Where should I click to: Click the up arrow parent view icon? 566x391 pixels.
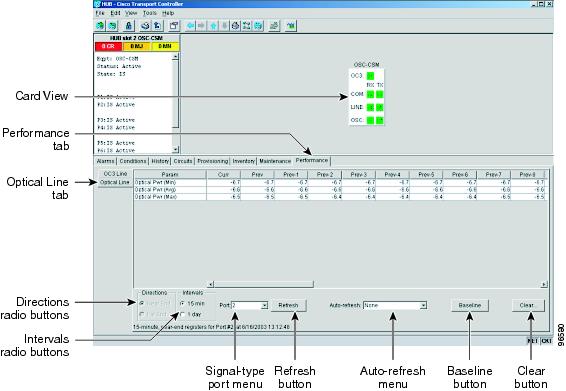tap(213, 26)
